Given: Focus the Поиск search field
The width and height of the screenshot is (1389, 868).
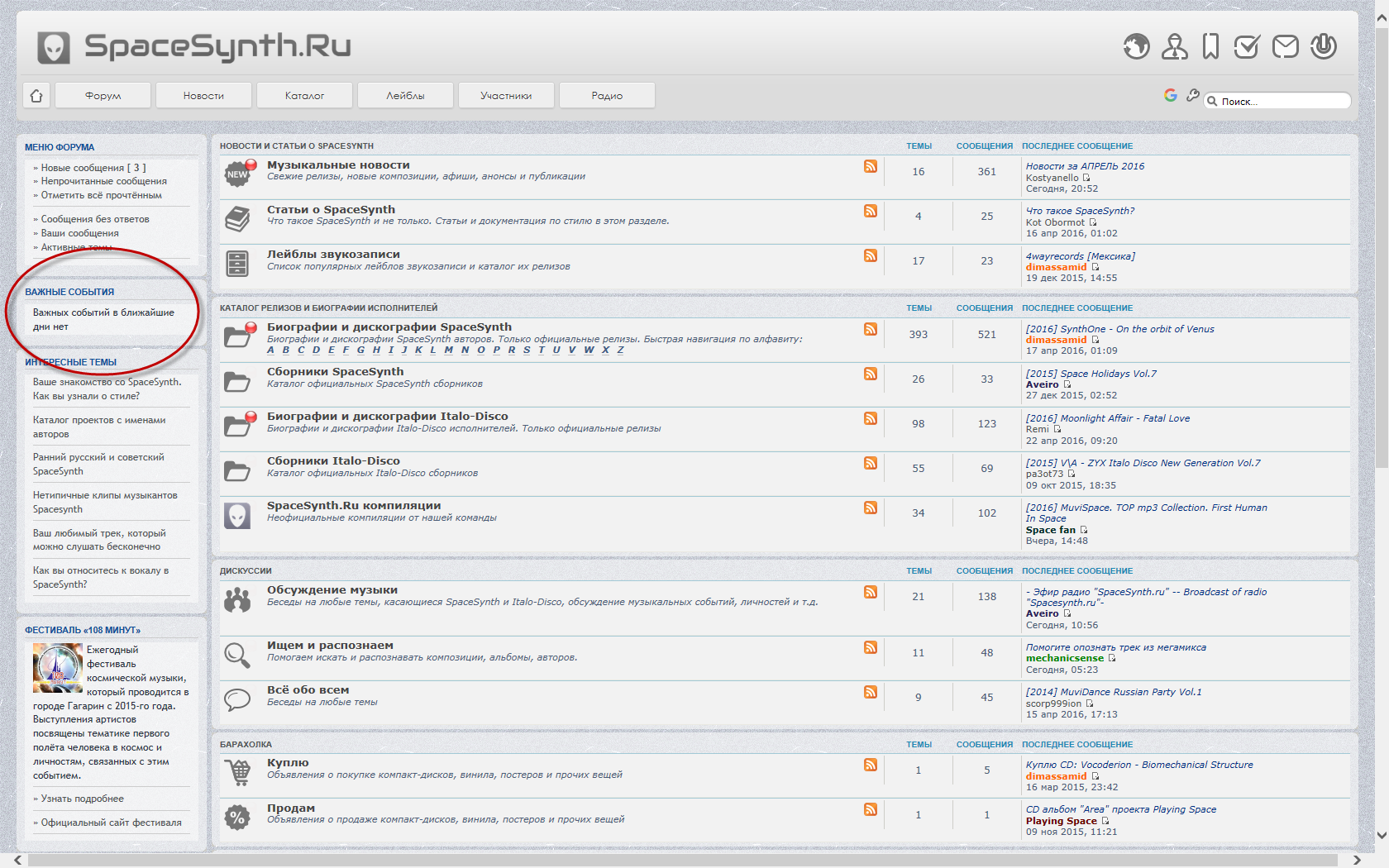Looking at the screenshot, I should (x=1277, y=101).
